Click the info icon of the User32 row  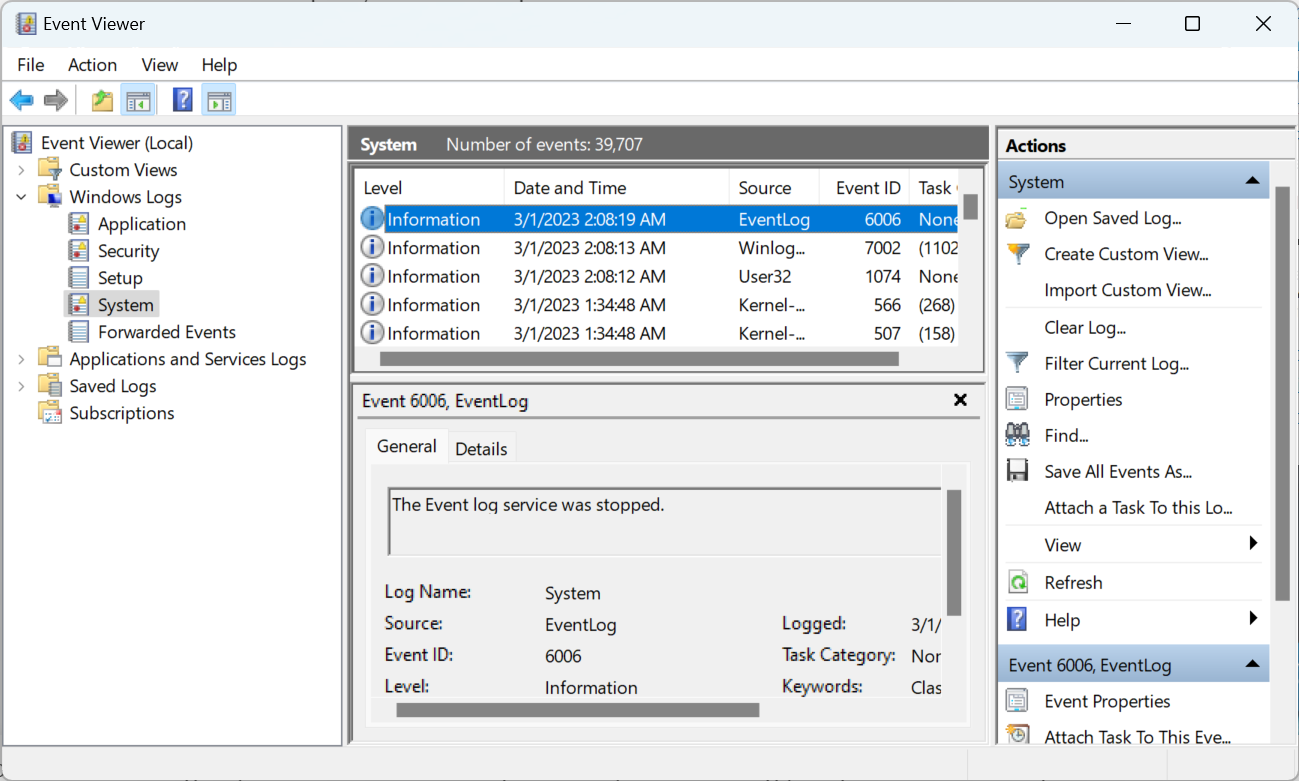click(x=372, y=276)
